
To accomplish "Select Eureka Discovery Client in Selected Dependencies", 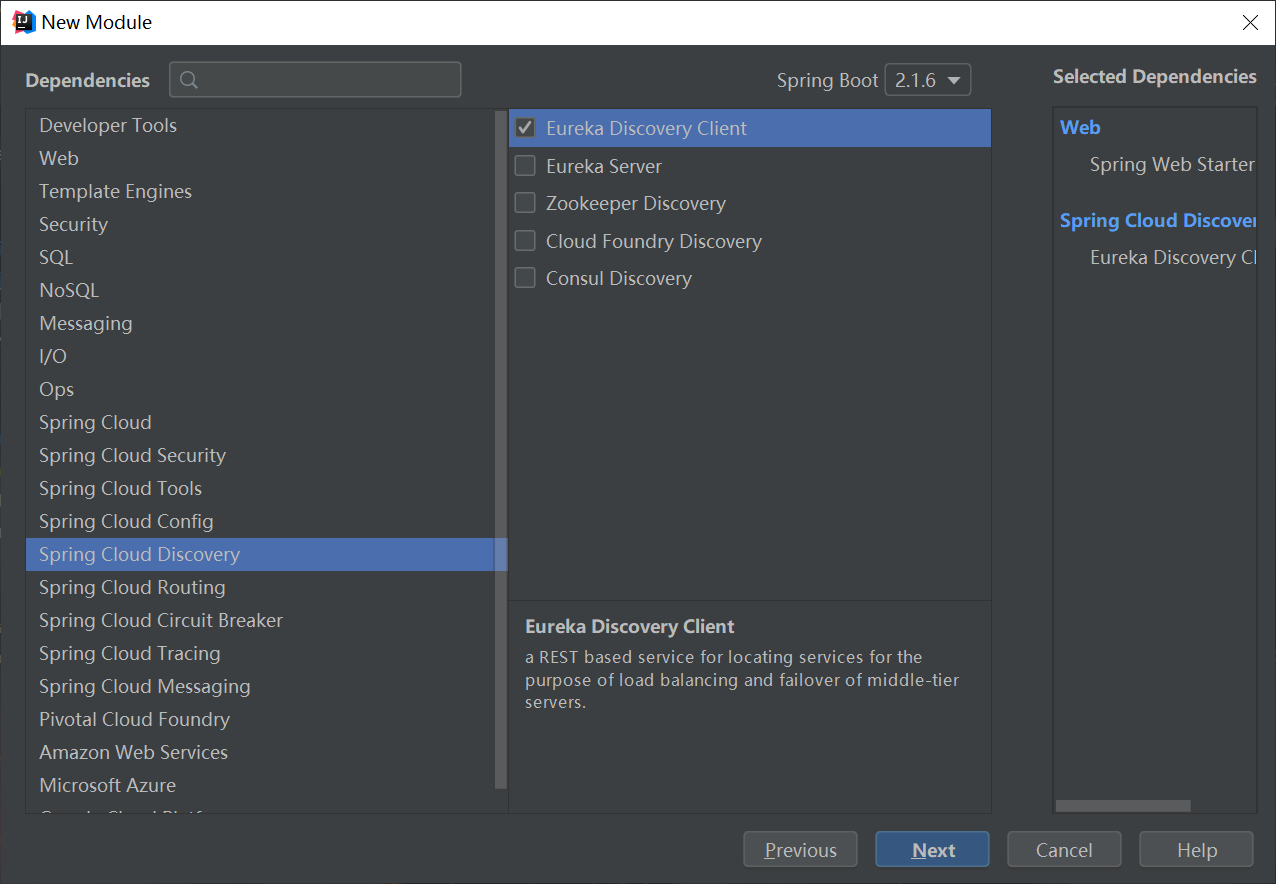I will [1172, 257].
